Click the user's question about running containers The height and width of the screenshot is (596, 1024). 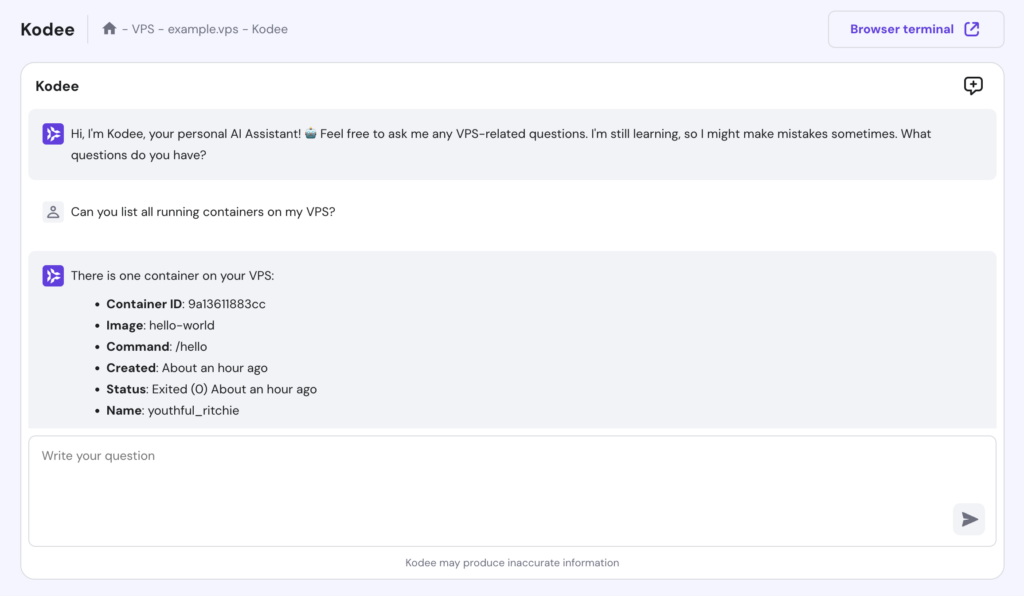[203, 212]
